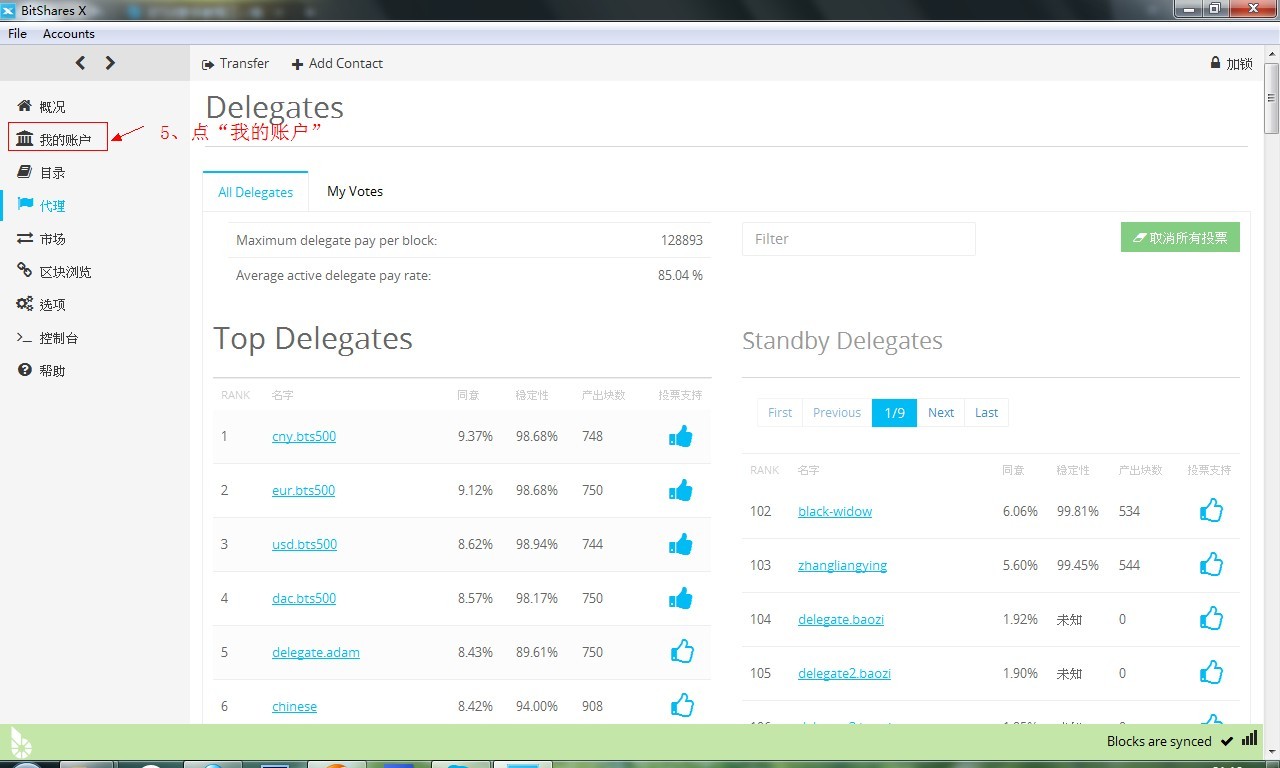Click the network signal bars icon
Viewport: 1280px width, 768px height.
(x=1249, y=739)
